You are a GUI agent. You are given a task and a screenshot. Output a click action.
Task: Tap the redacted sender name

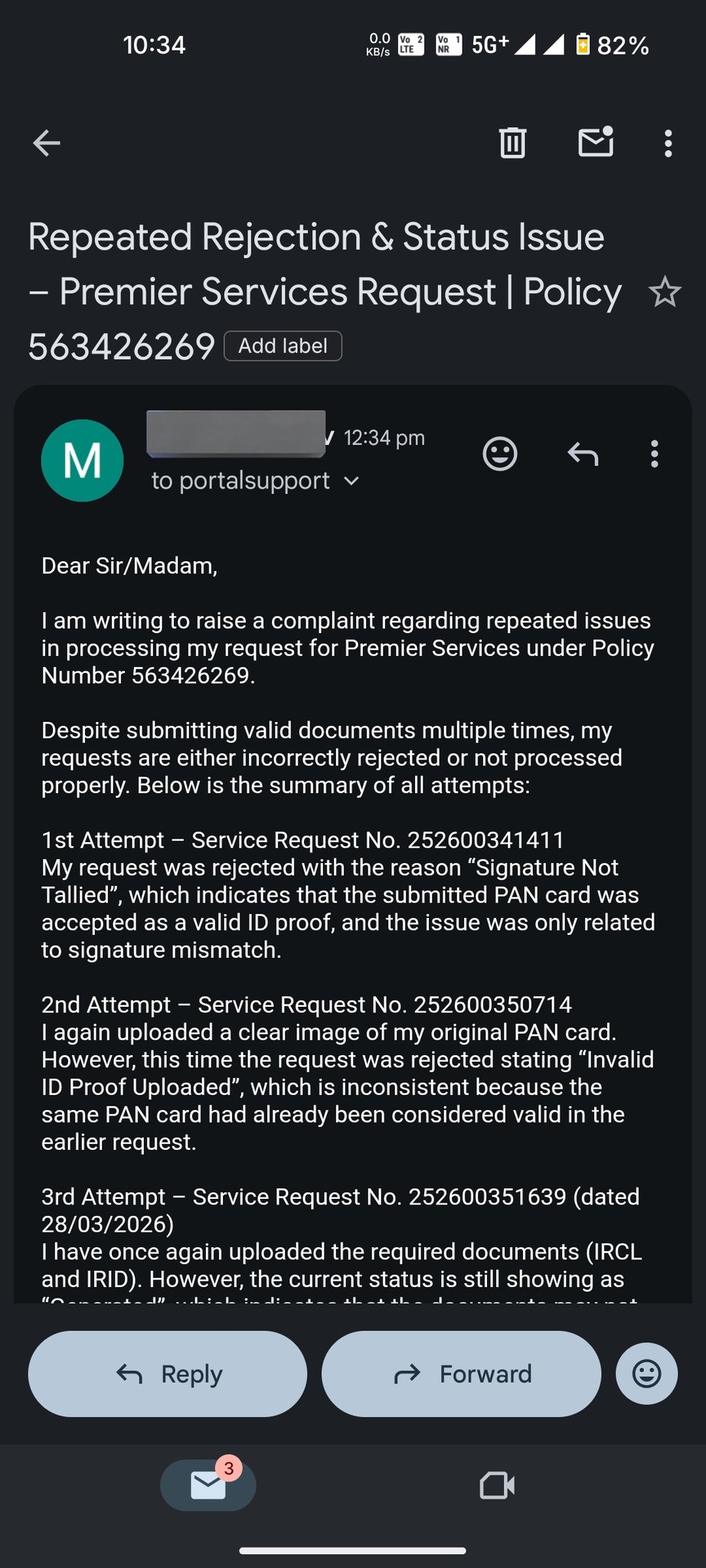point(235,434)
